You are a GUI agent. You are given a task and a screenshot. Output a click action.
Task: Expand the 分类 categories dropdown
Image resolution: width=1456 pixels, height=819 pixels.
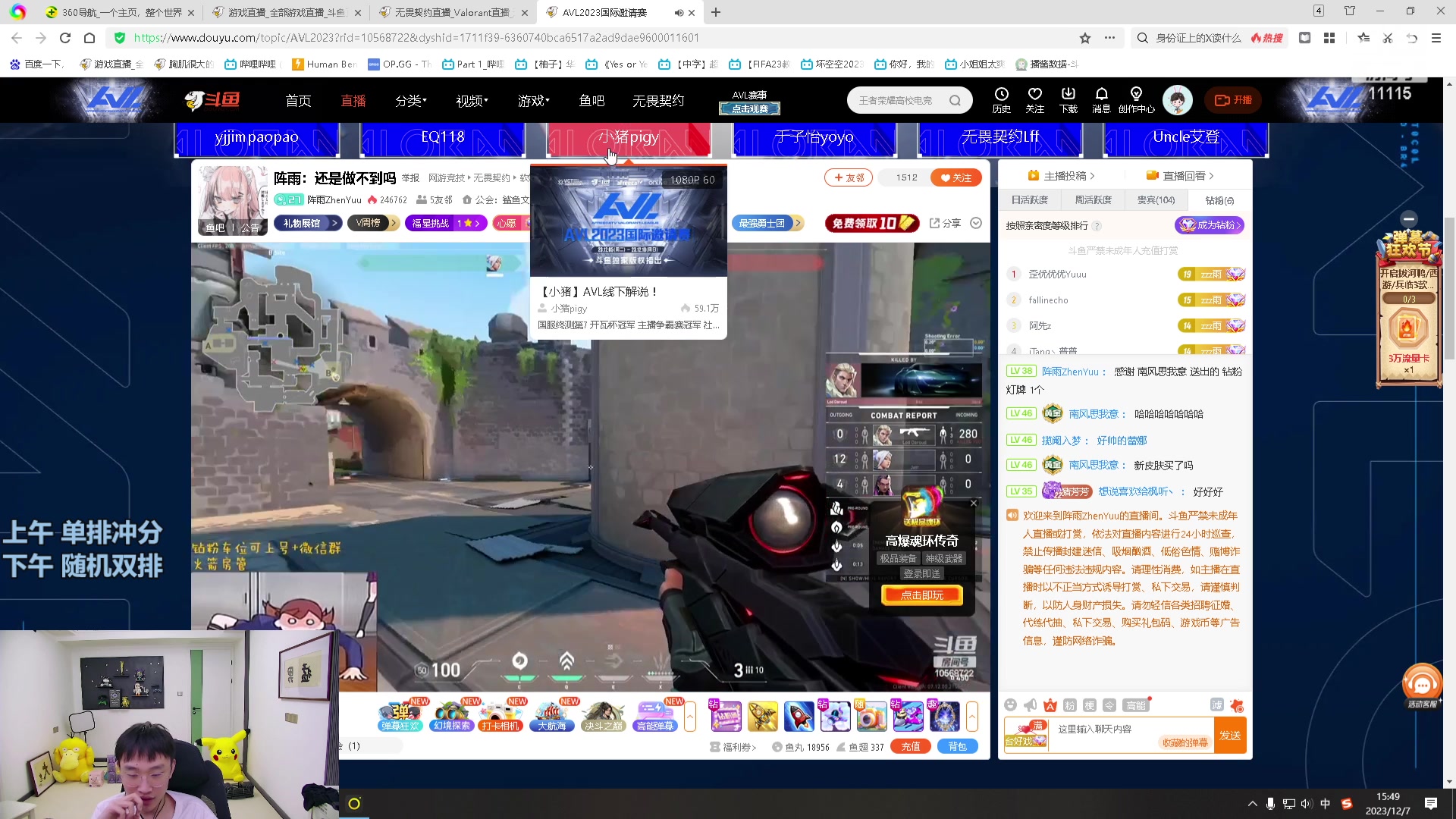(x=411, y=101)
